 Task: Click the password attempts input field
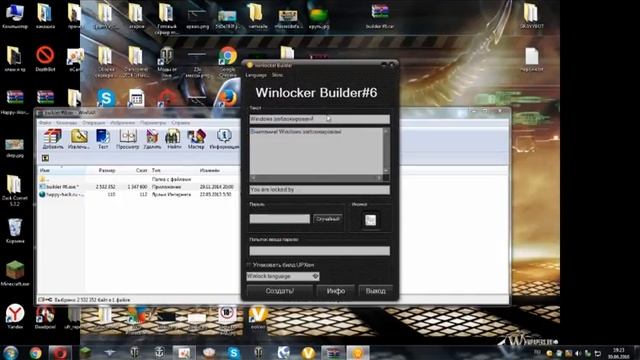click(320, 251)
